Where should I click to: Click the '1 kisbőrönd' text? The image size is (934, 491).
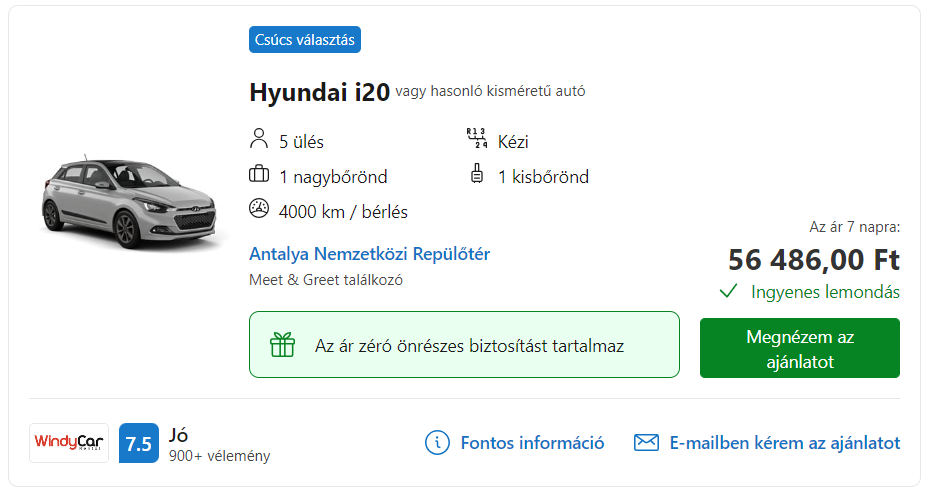(543, 177)
